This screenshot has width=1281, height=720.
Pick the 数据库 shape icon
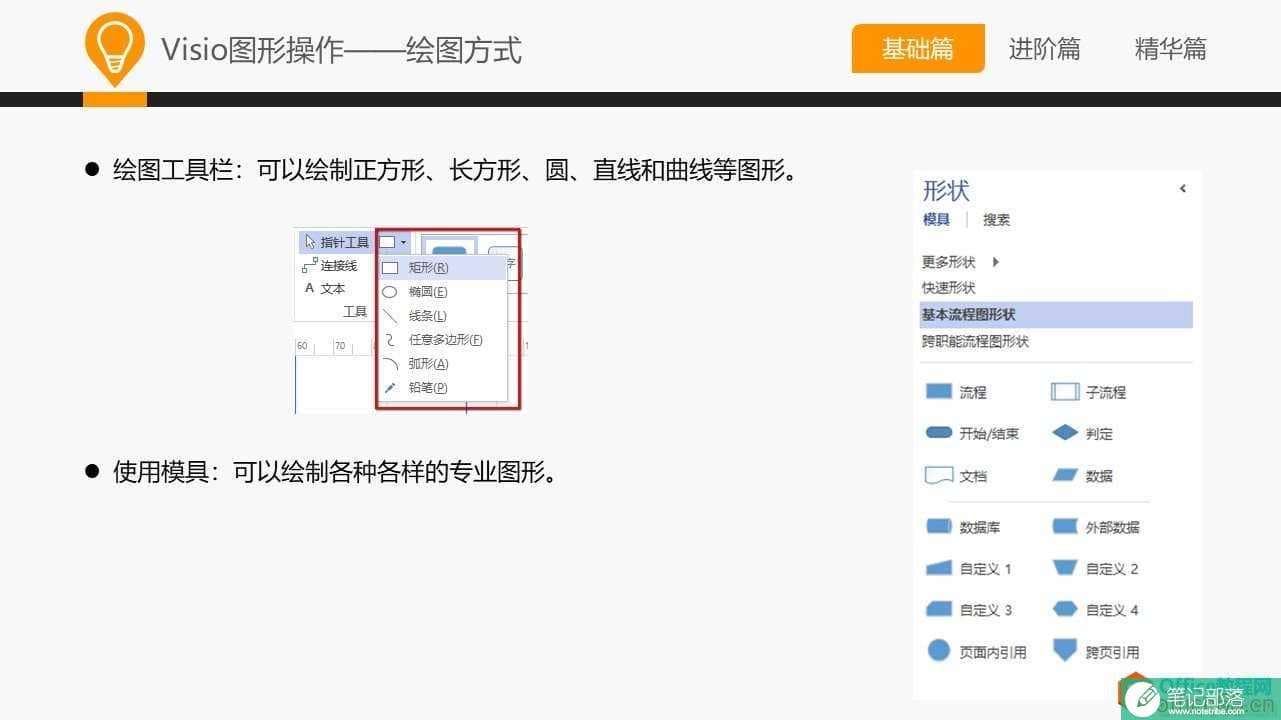(939, 526)
